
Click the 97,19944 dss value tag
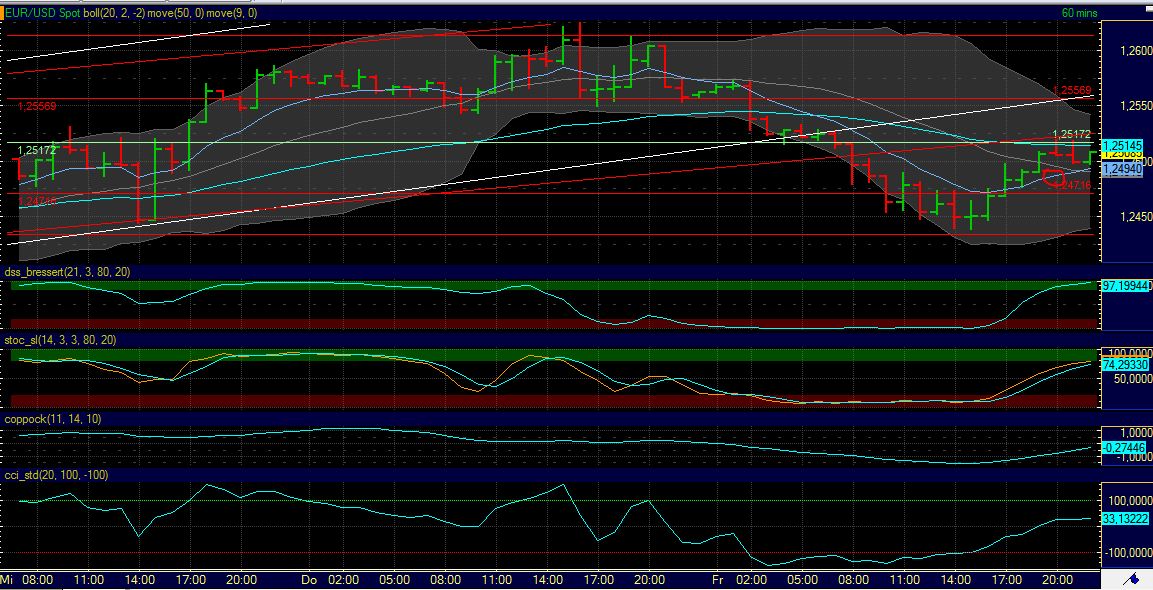1125,285
